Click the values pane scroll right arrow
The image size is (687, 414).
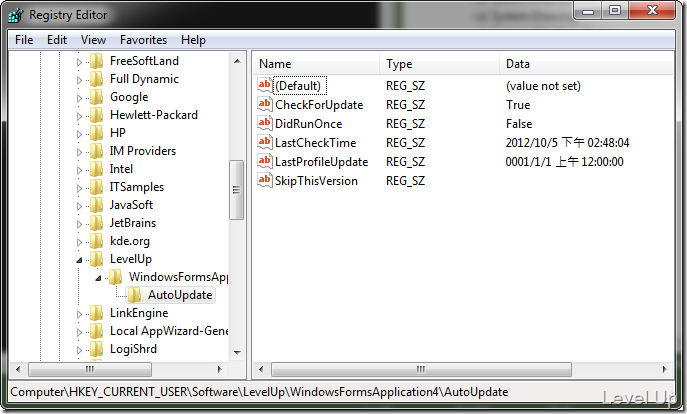point(665,369)
